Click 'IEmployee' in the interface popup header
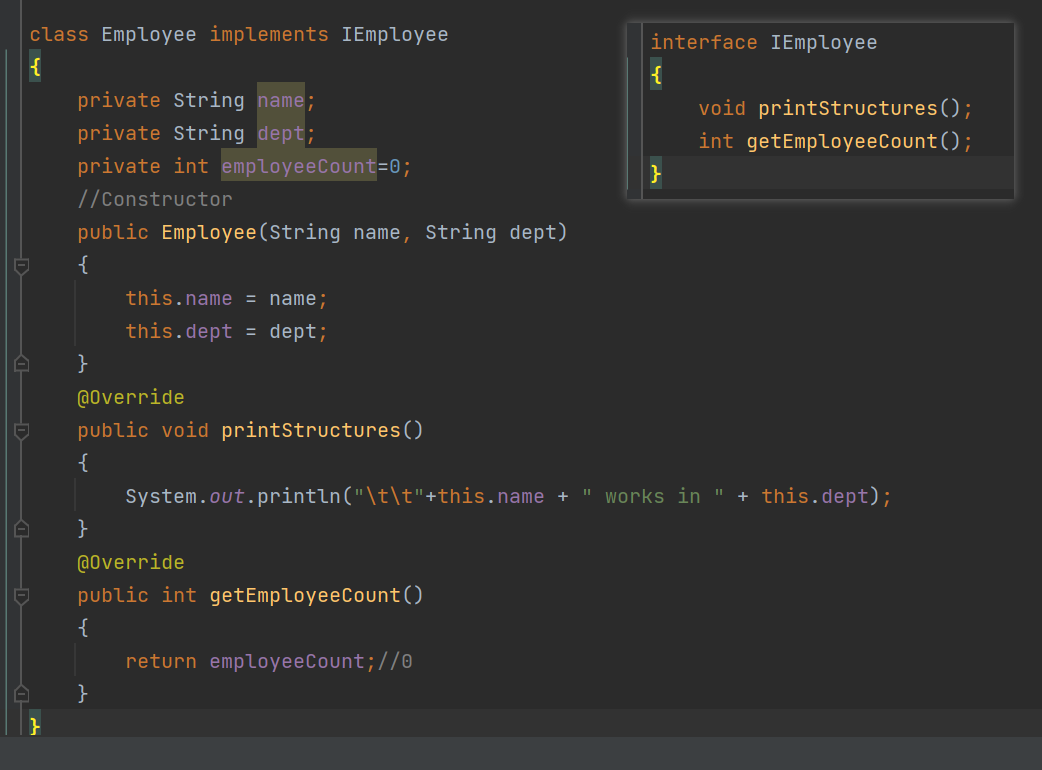Image resolution: width=1042 pixels, height=770 pixels. tap(823, 43)
